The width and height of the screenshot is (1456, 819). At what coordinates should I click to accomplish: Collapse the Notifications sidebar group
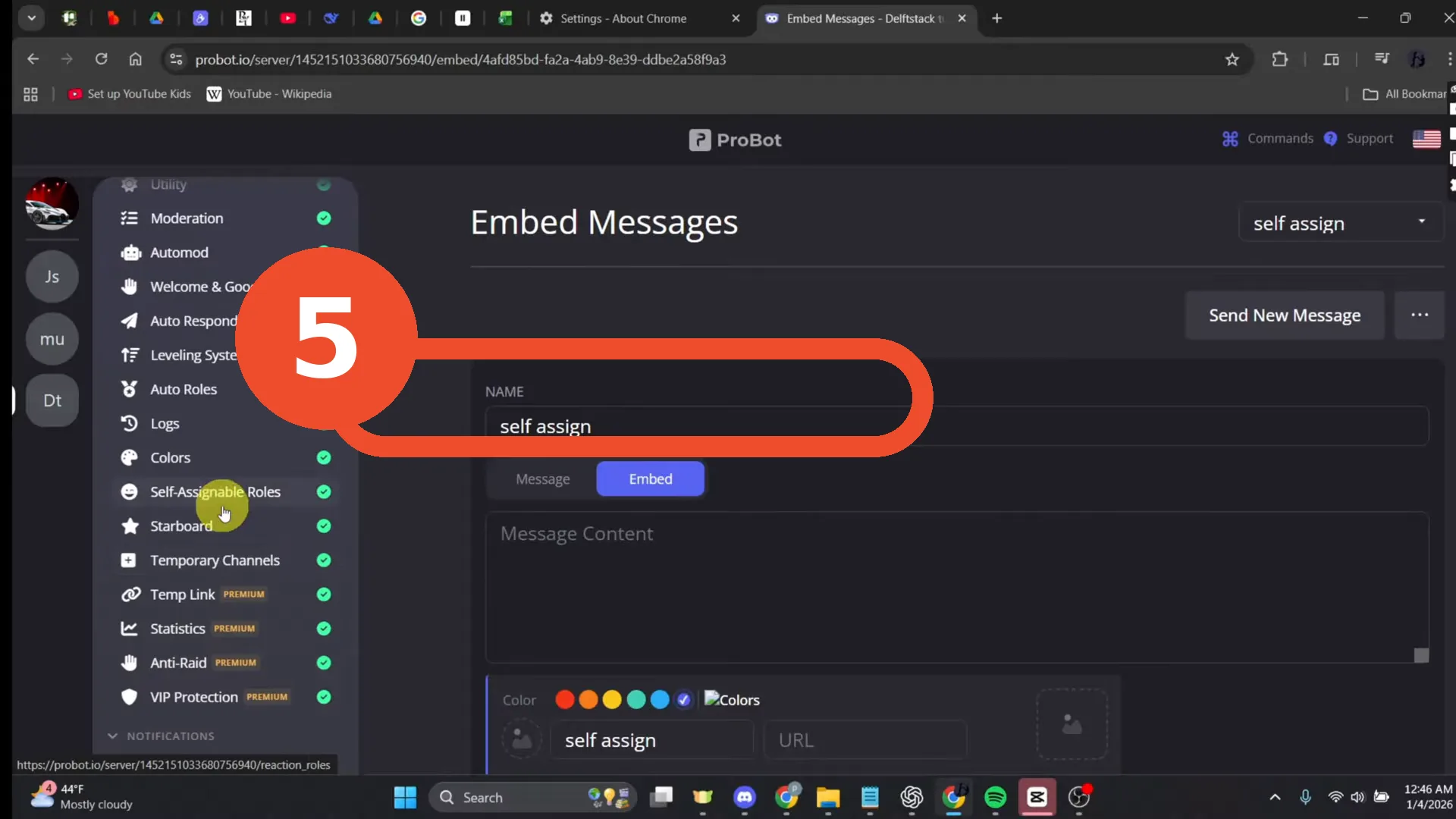click(161, 736)
